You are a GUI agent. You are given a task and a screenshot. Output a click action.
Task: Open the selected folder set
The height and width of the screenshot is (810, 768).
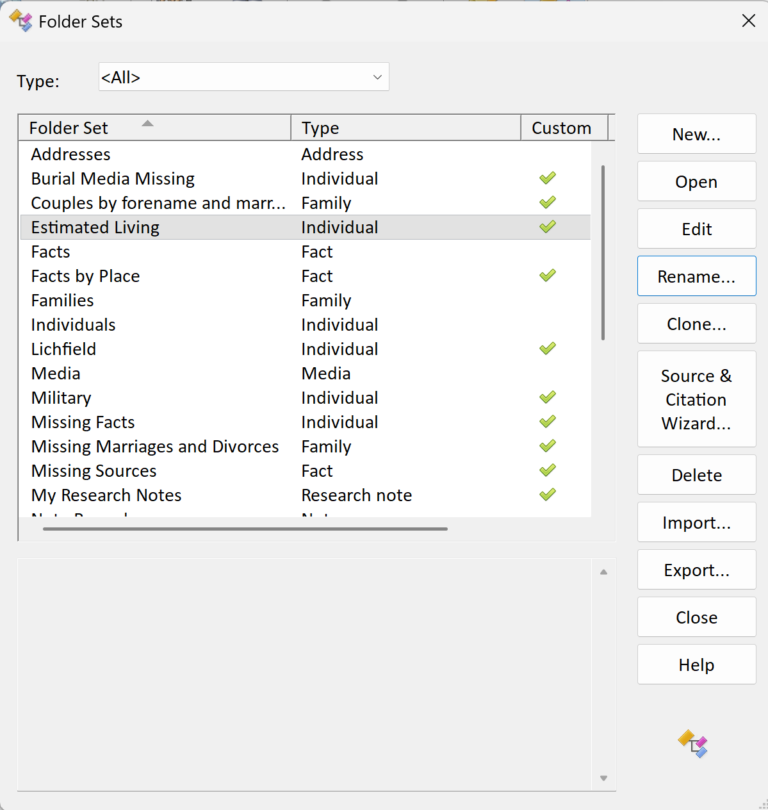click(x=696, y=181)
